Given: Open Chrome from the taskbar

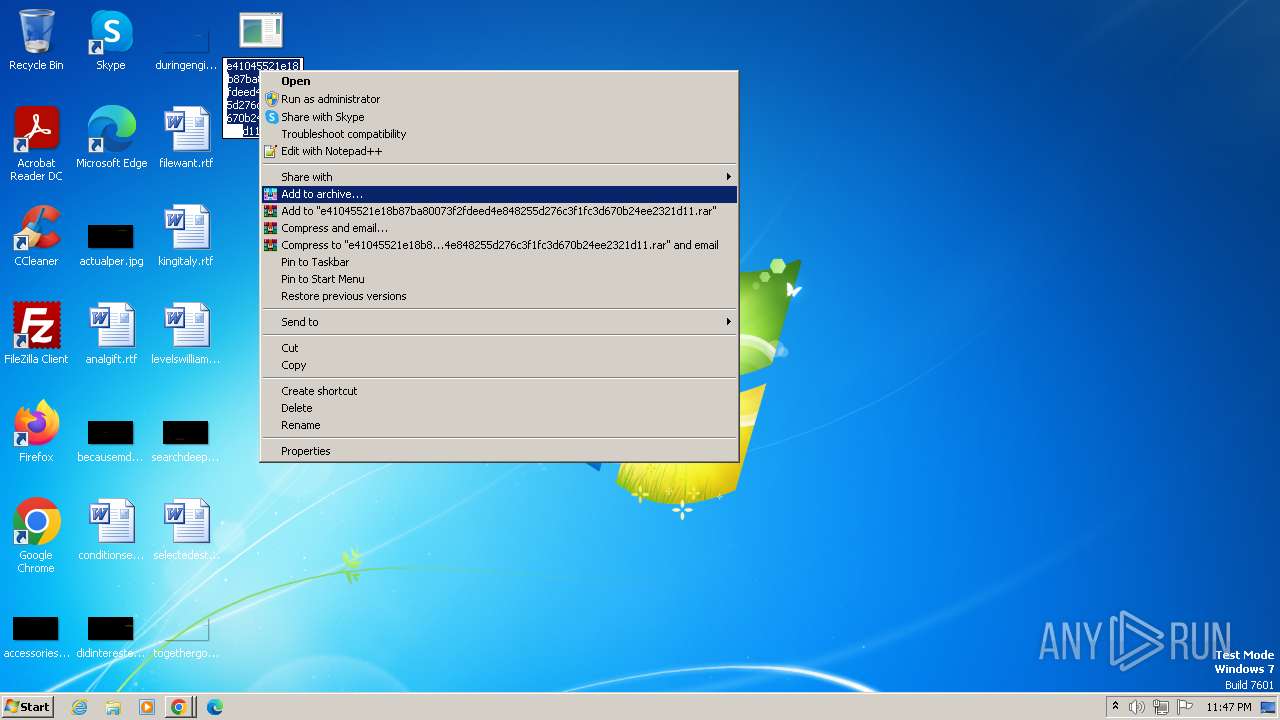Looking at the screenshot, I should [179, 707].
